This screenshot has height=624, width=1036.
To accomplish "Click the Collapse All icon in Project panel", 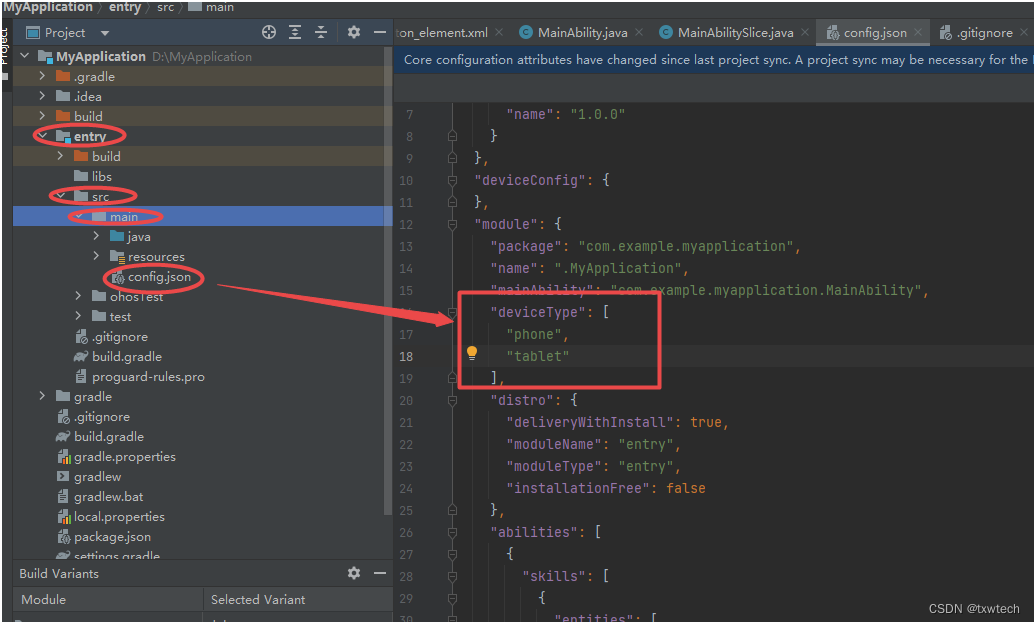I will (321, 32).
